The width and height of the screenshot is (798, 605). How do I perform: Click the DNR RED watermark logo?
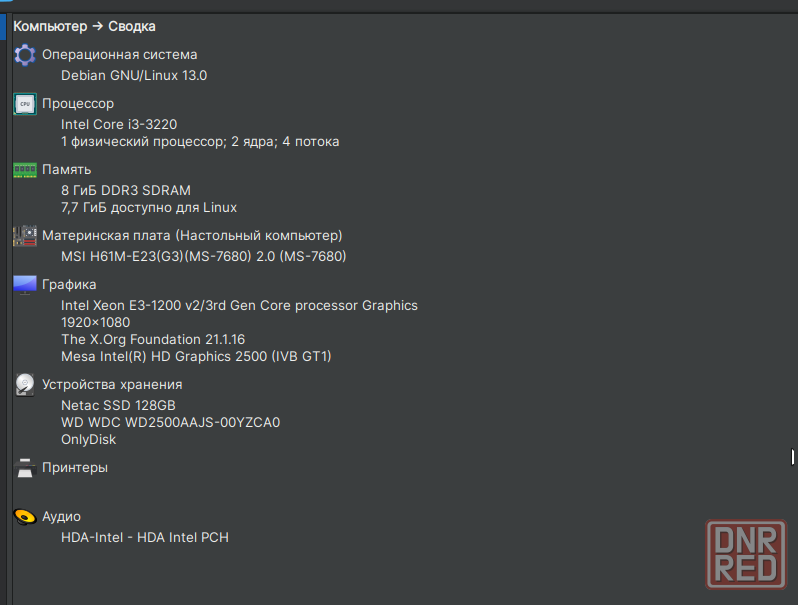tap(746, 554)
